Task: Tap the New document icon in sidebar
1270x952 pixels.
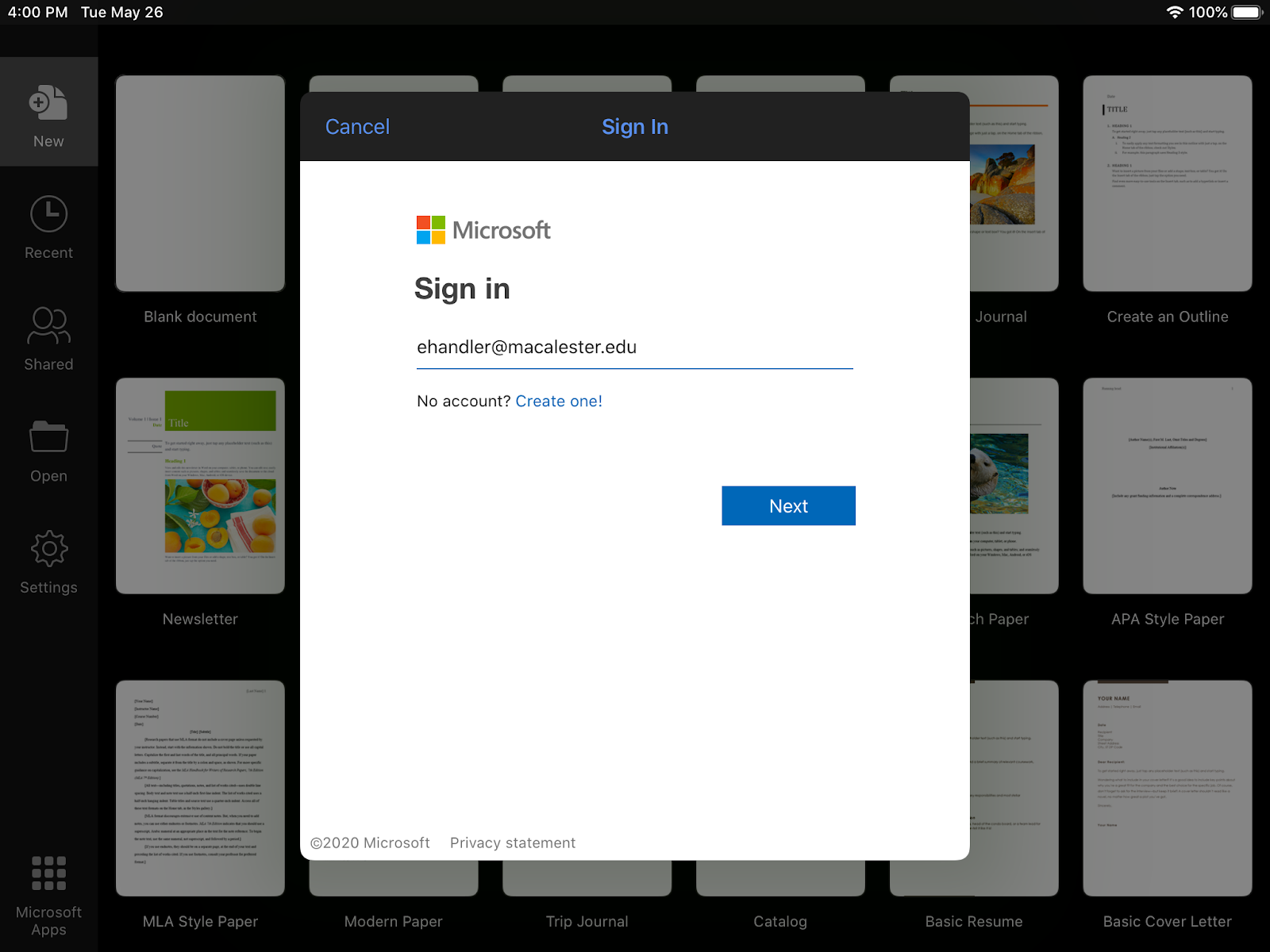Action: click(48, 103)
